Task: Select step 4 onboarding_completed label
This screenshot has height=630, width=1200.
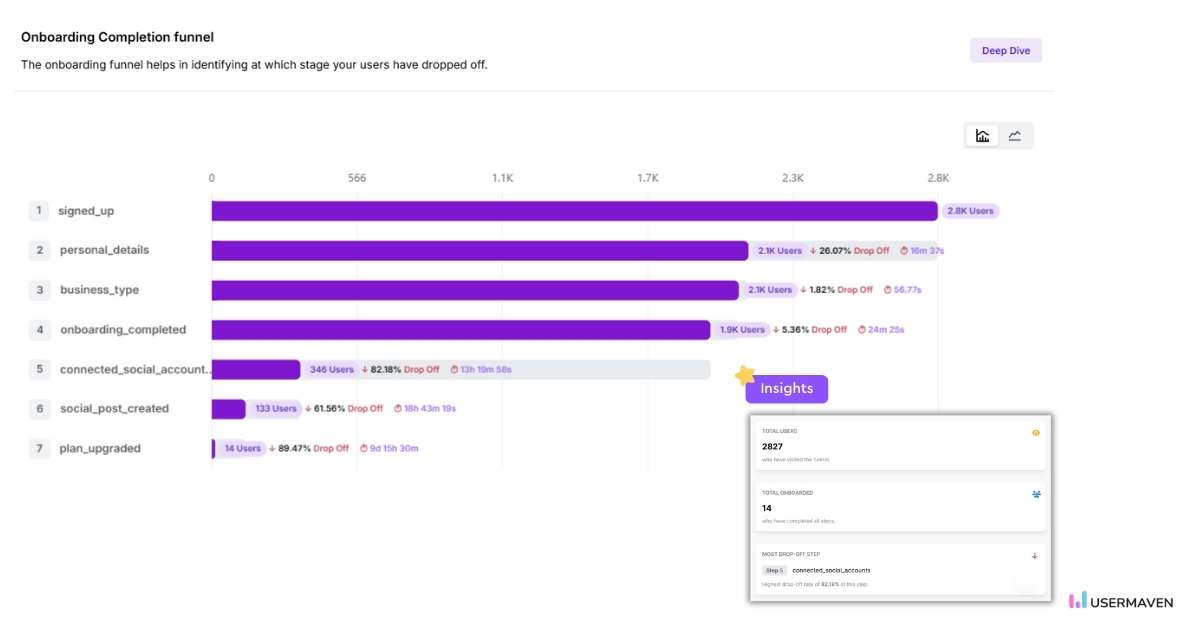Action: [122, 330]
